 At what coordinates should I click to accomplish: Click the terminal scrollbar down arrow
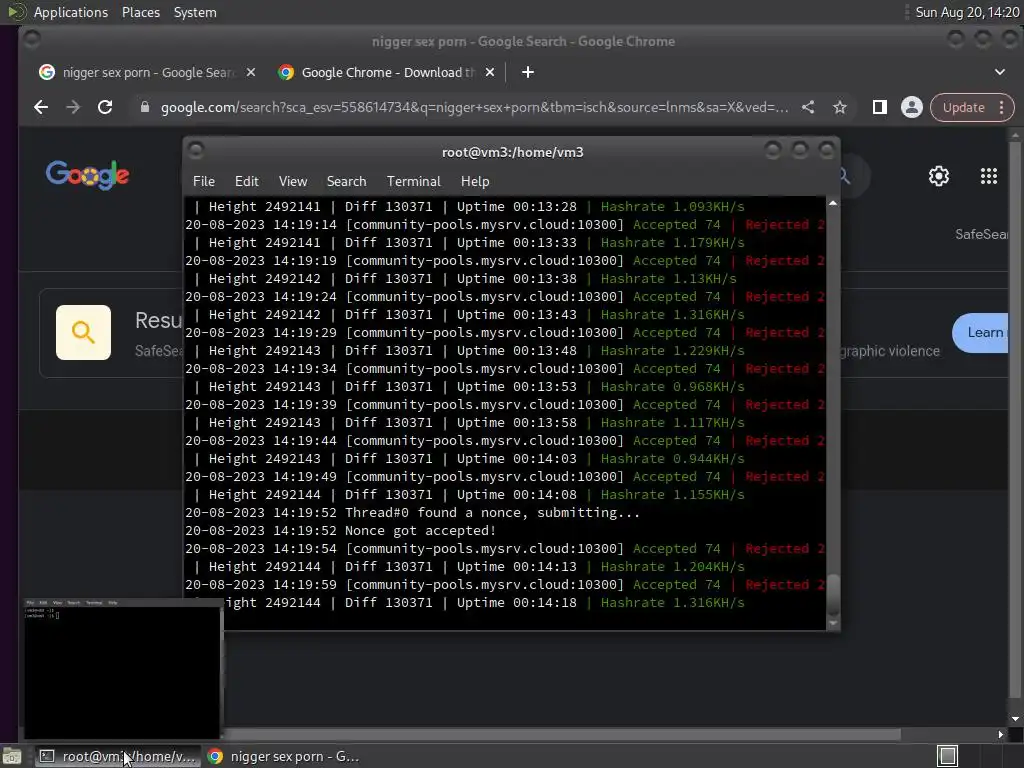[x=833, y=624]
